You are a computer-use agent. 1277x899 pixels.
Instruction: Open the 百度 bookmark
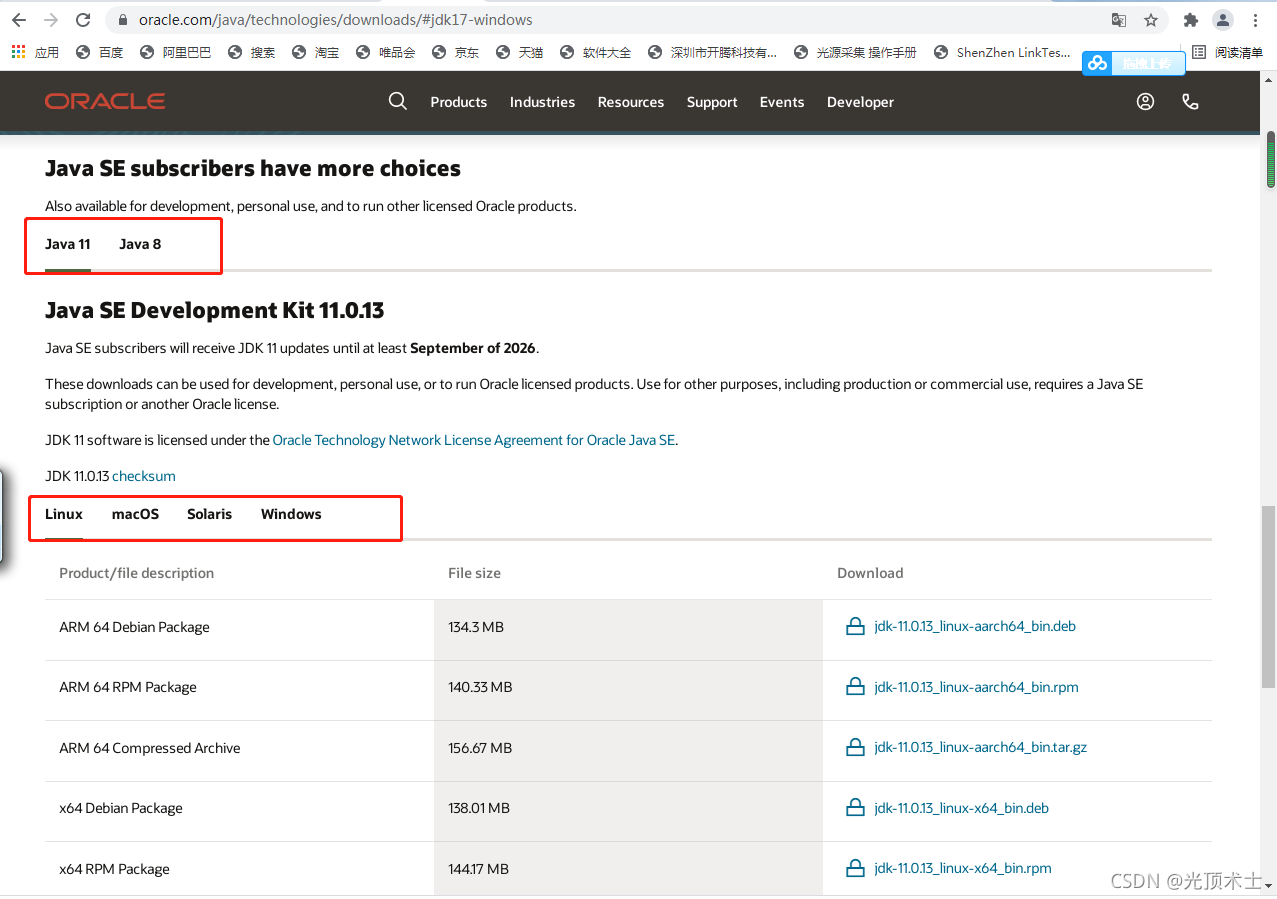pyautogui.click(x=100, y=52)
